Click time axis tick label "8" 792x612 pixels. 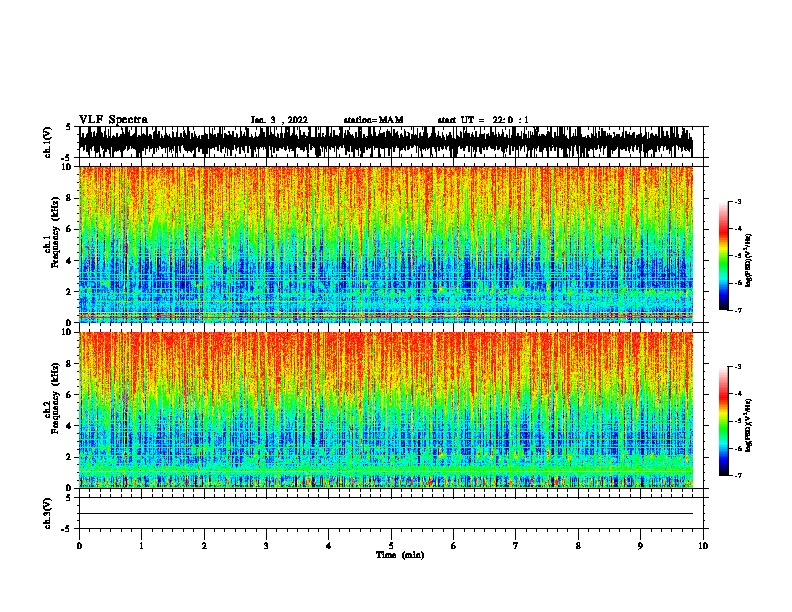click(x=578, y=546)
